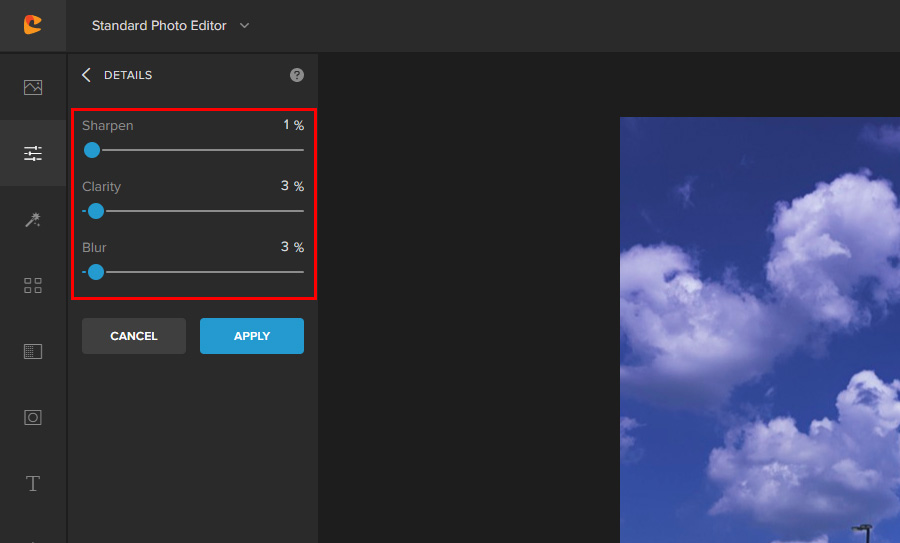The image size is (900, 543).
Task: Click the Sharpen value 1 %
Action: (293, 125)
